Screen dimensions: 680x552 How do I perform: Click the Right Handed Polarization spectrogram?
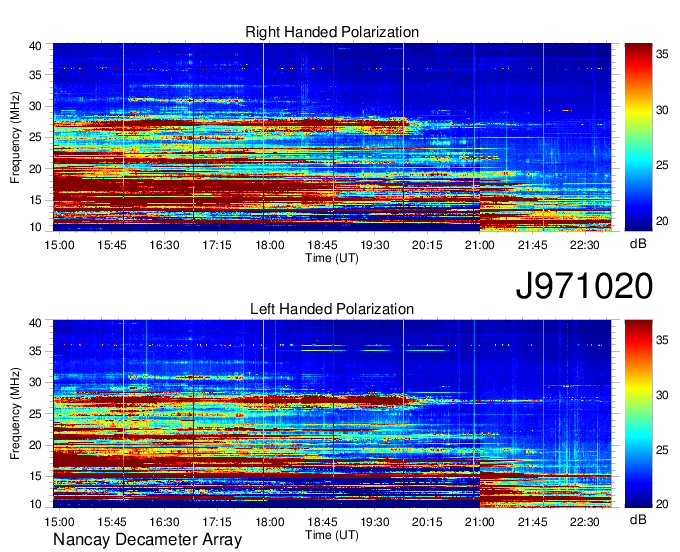[332, 137]
